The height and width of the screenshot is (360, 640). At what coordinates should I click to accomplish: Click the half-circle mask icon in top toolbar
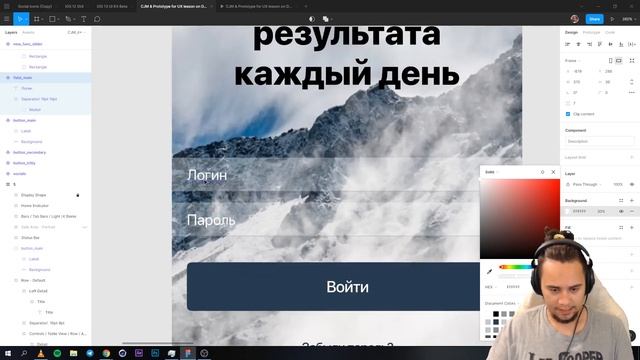tap(312, 19)
